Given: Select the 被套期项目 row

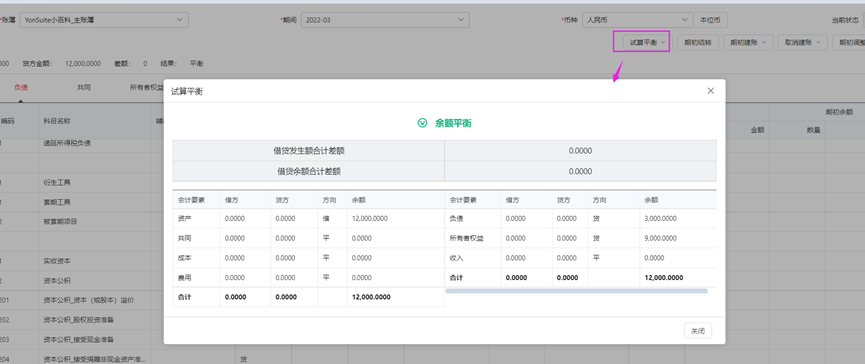Looking at the screenshot, I should click(x=60, y=222).
